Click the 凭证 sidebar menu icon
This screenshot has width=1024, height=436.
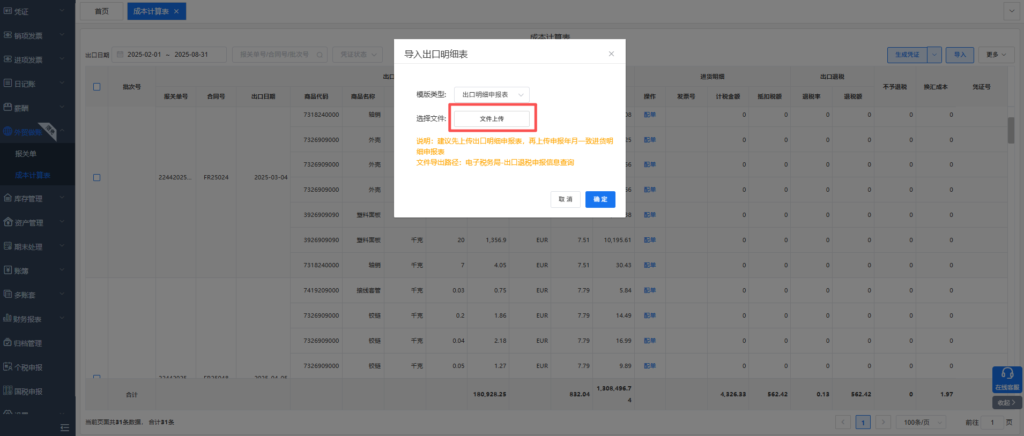click(x=9, y=11)
